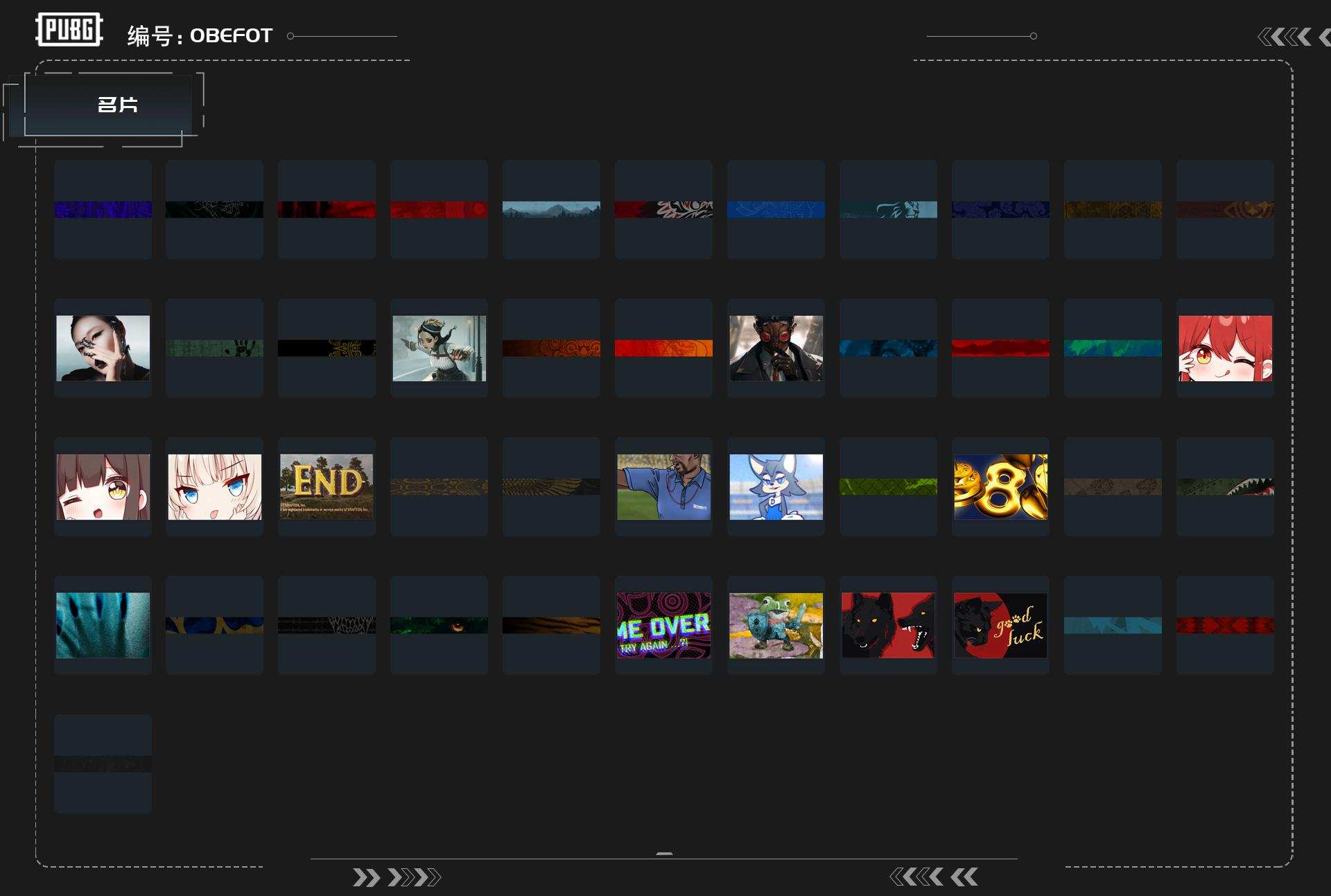This screenshot has width=1331, height=896.
Task: Select the blue mountain landscape banner
Action: point(551,209)
